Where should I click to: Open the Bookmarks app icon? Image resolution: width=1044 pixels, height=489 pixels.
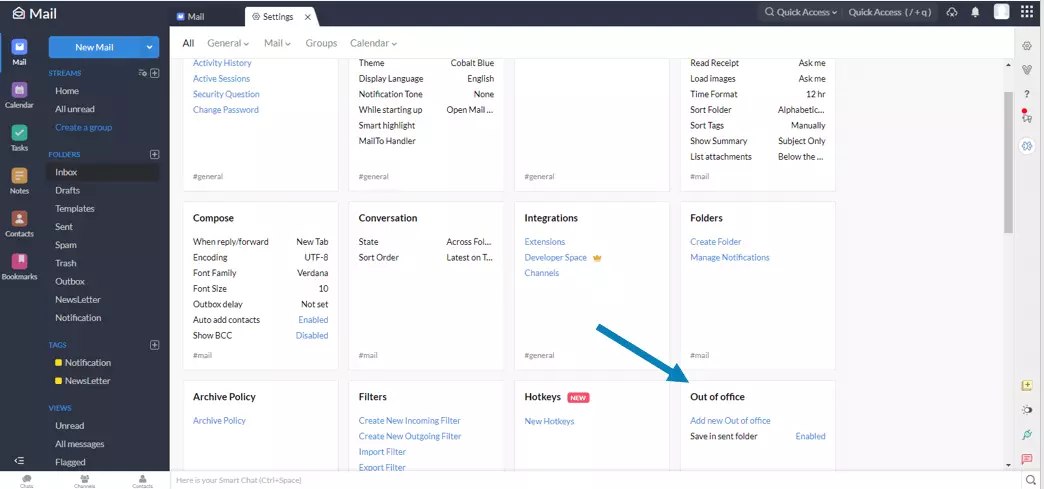[19, 266]
